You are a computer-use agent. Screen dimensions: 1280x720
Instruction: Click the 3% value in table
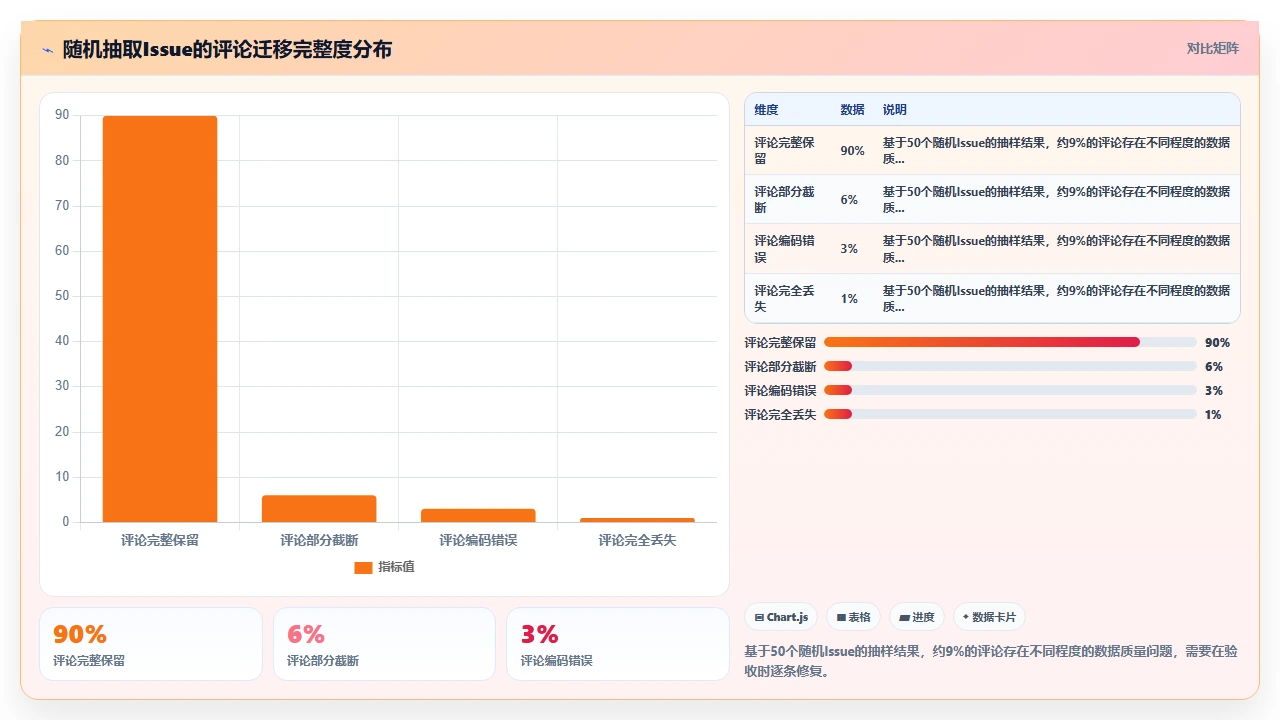849,249
